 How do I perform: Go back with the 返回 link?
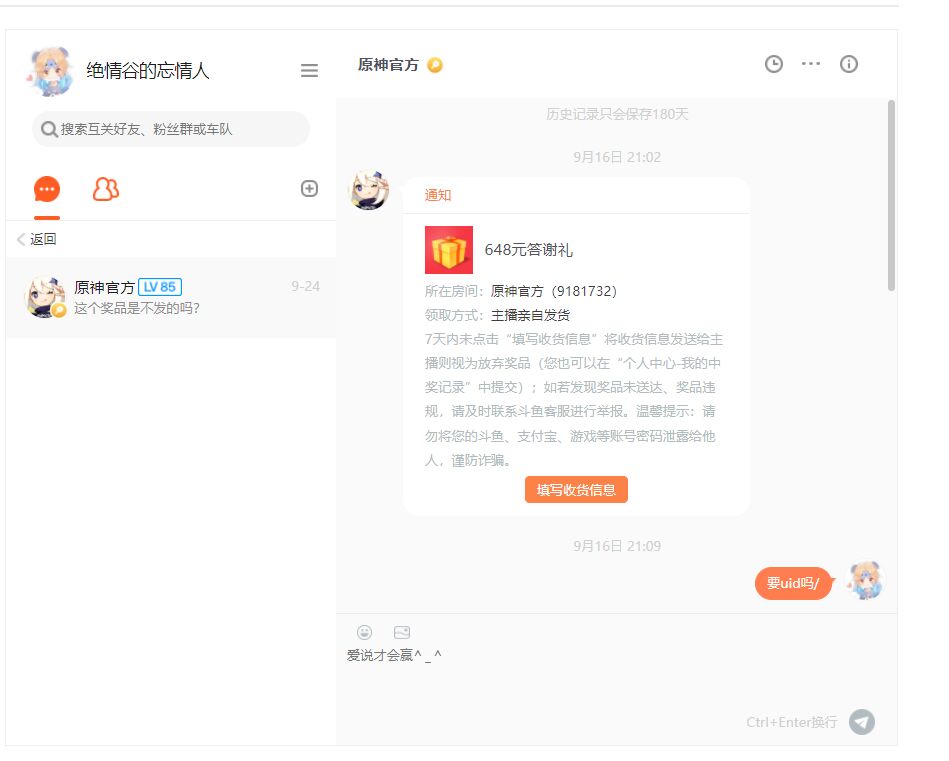click(x=37, y=239)
